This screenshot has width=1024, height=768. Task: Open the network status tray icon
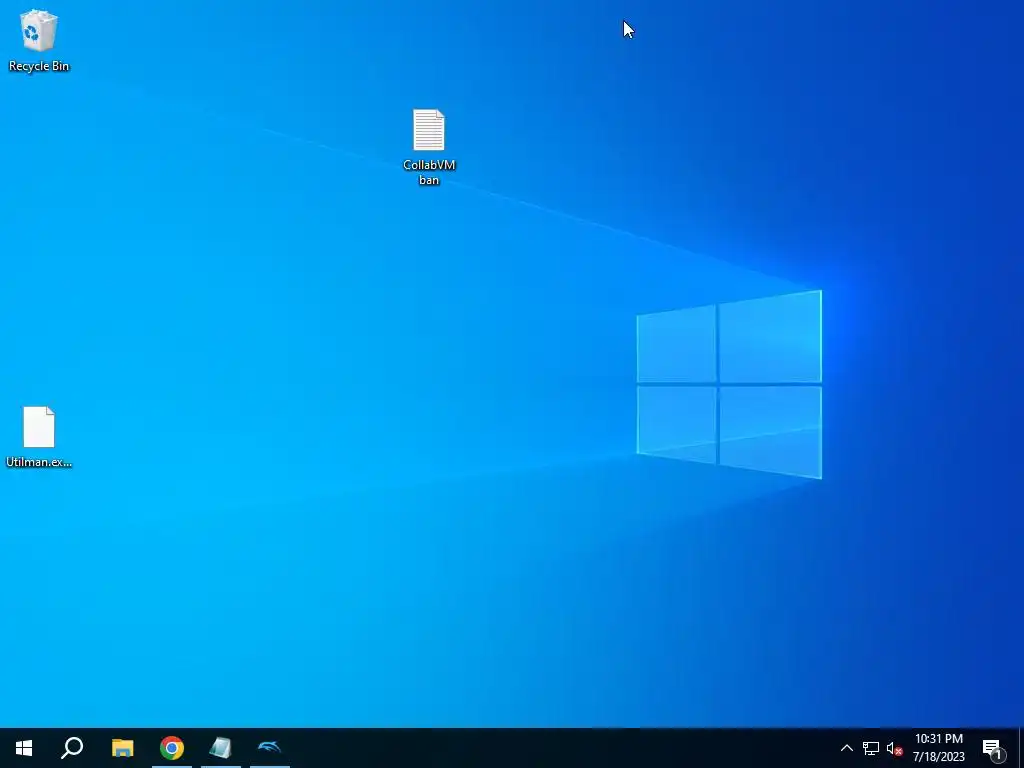click(871, 748)
